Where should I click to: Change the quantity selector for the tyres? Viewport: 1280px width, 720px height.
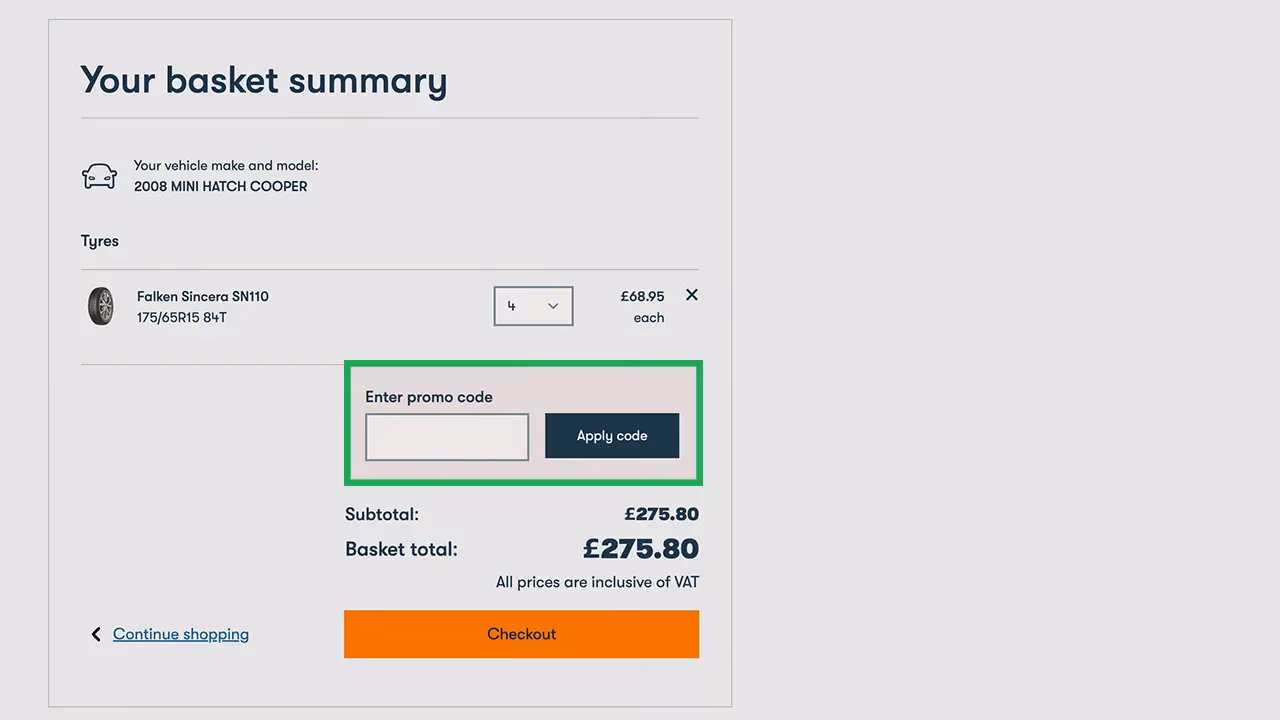click(x=533, y=306)
